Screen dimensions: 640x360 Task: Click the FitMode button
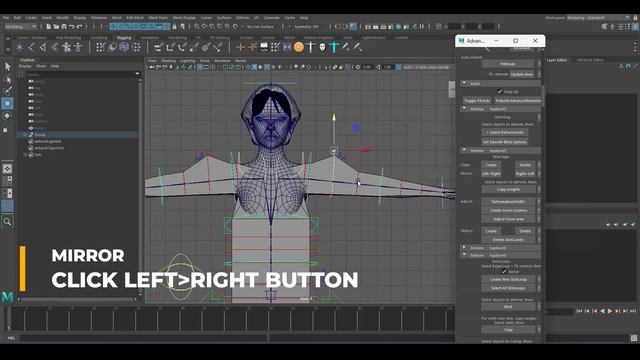(508, 64)
